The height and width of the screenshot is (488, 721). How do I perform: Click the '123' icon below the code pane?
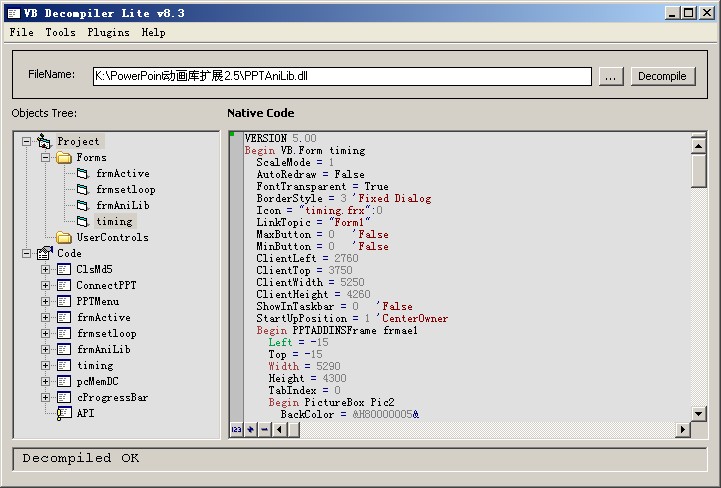236,430
